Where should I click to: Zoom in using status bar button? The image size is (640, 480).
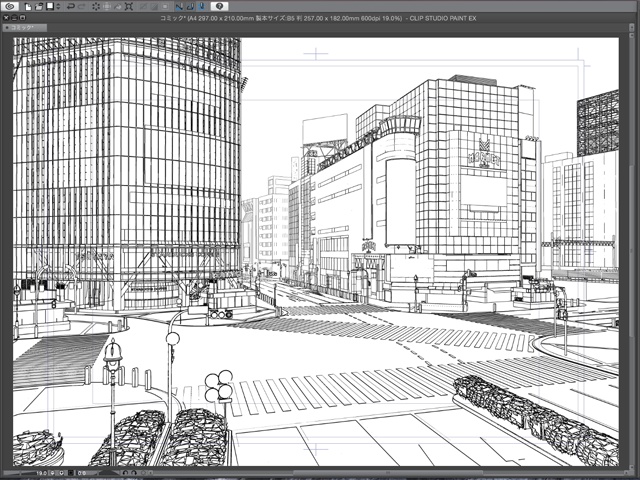coord(62,473)
